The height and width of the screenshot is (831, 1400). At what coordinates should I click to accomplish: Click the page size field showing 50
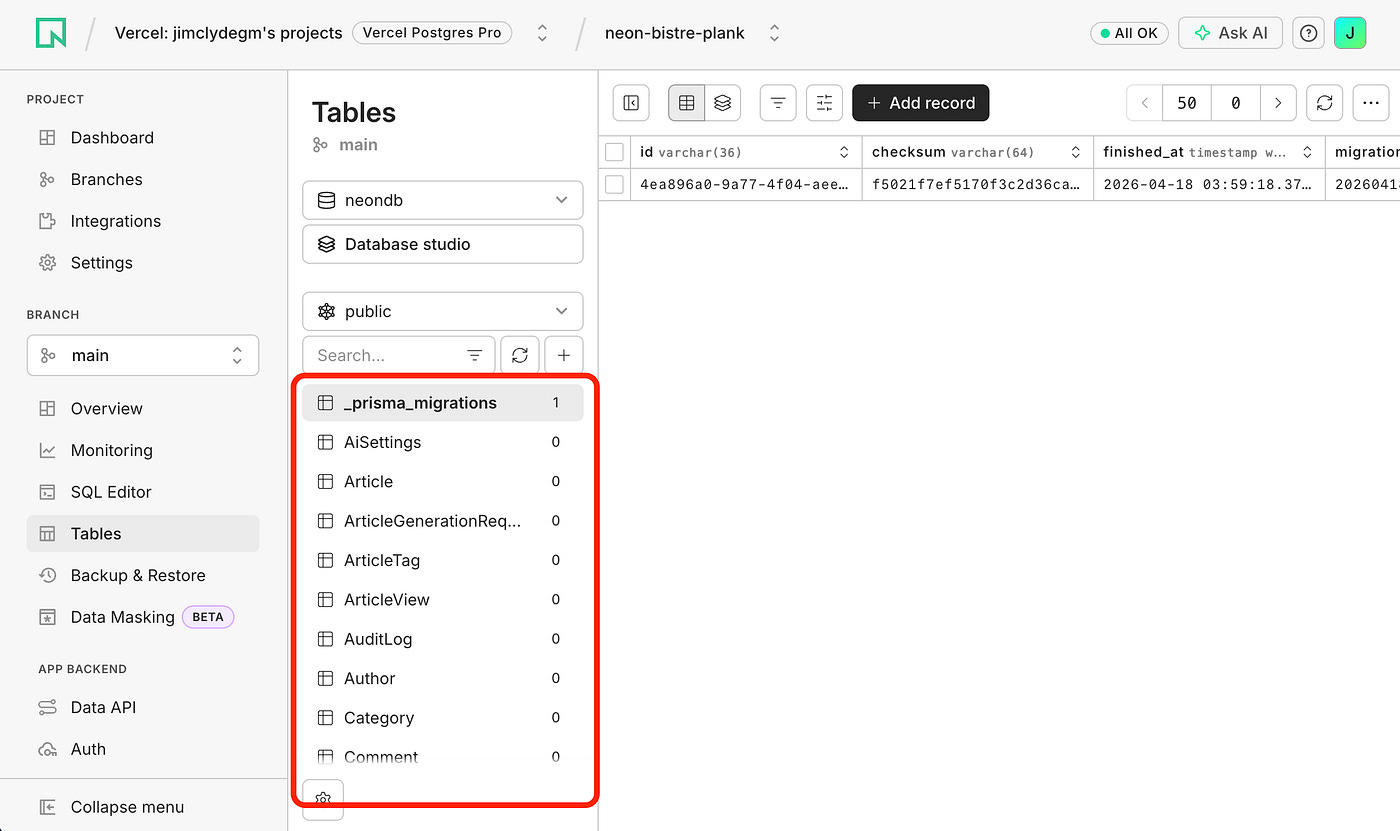pos(1187,103)
